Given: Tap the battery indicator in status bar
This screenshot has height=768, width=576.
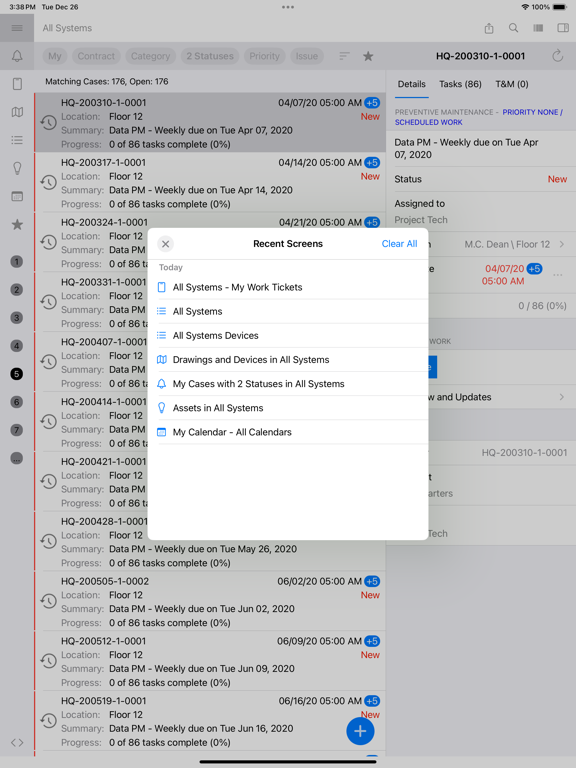Looking at the screenshot, I should (560, 7).
